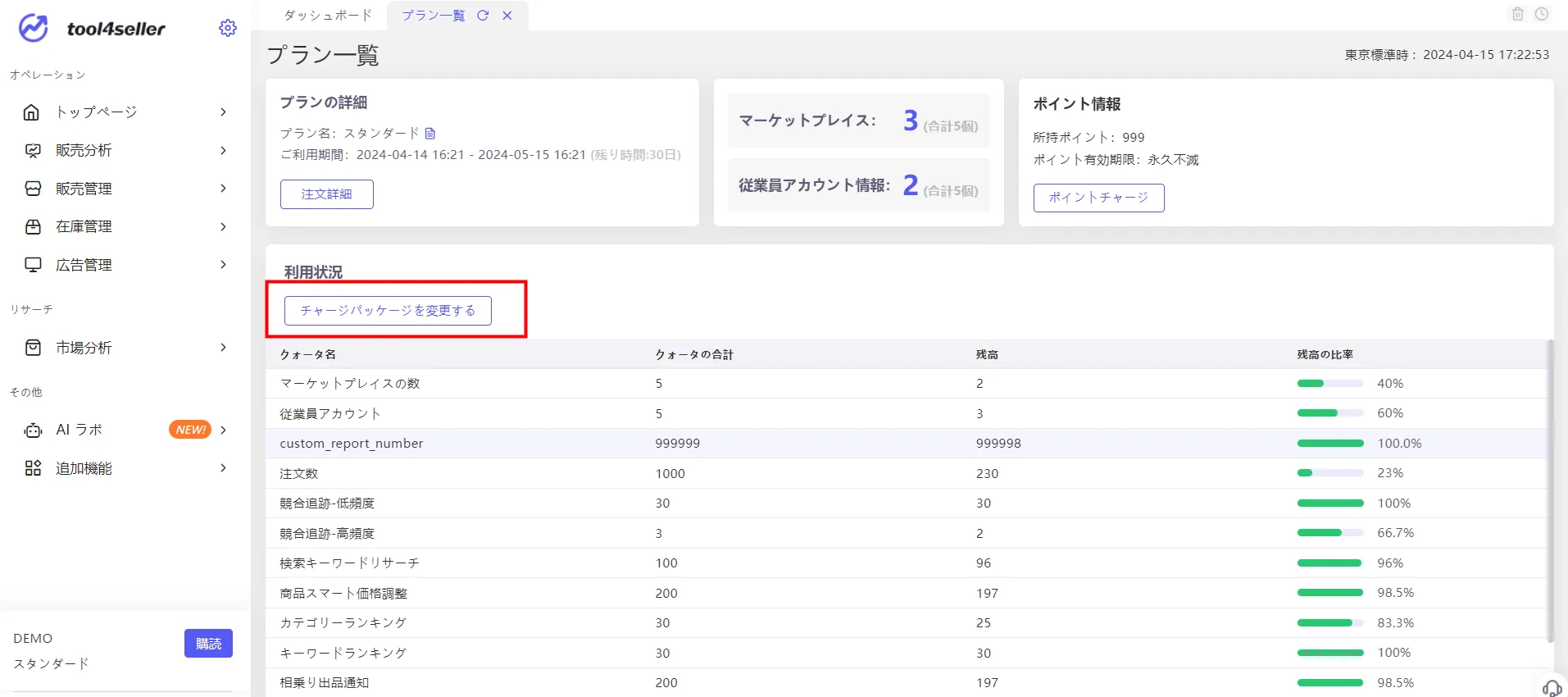Click the 販売管理 store icon
Screen dimensions: 1568x697
pyautogui.click(x=33, y=189)
